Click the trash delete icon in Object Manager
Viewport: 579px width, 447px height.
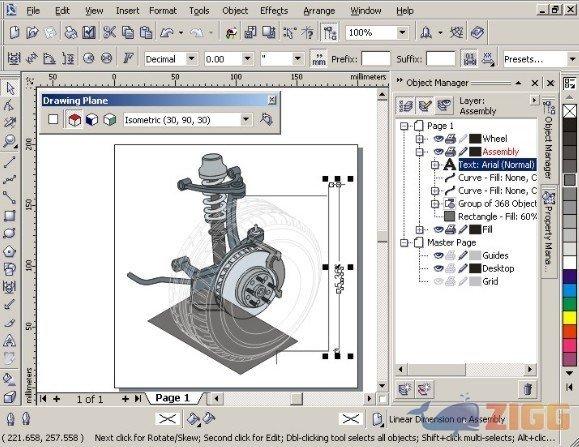(527, 389)
